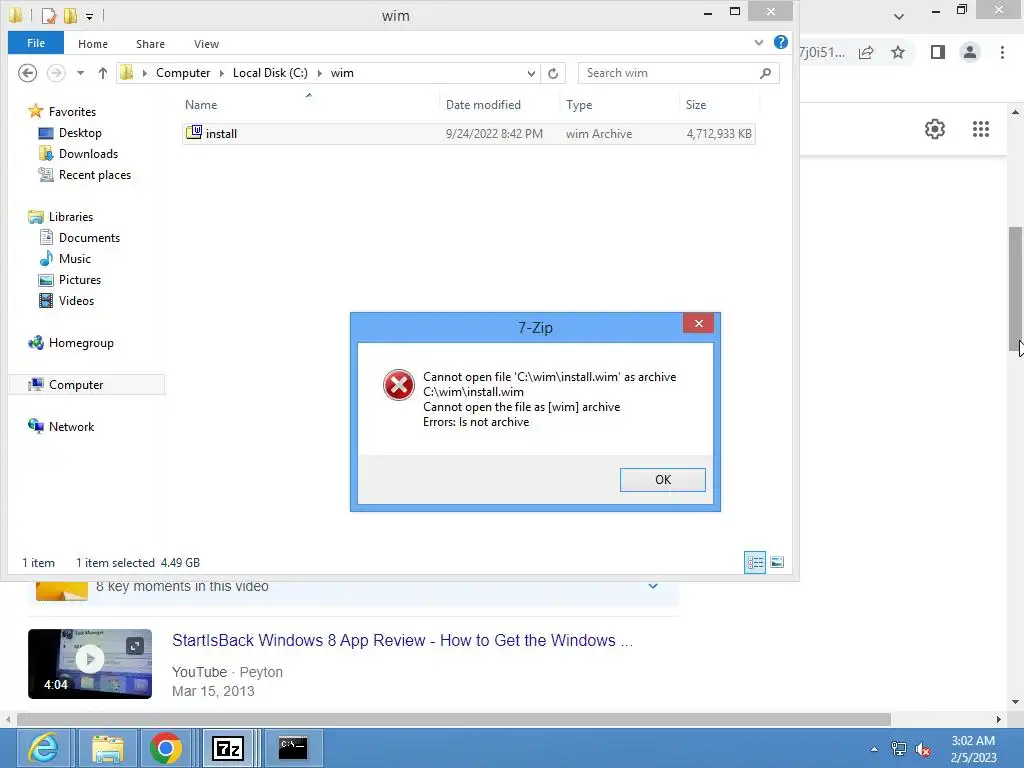The width and height of the screenshot is (1024, 768).
Task: Open StartIsBack Windows 8 App Review link
Action: pos(402,640)
